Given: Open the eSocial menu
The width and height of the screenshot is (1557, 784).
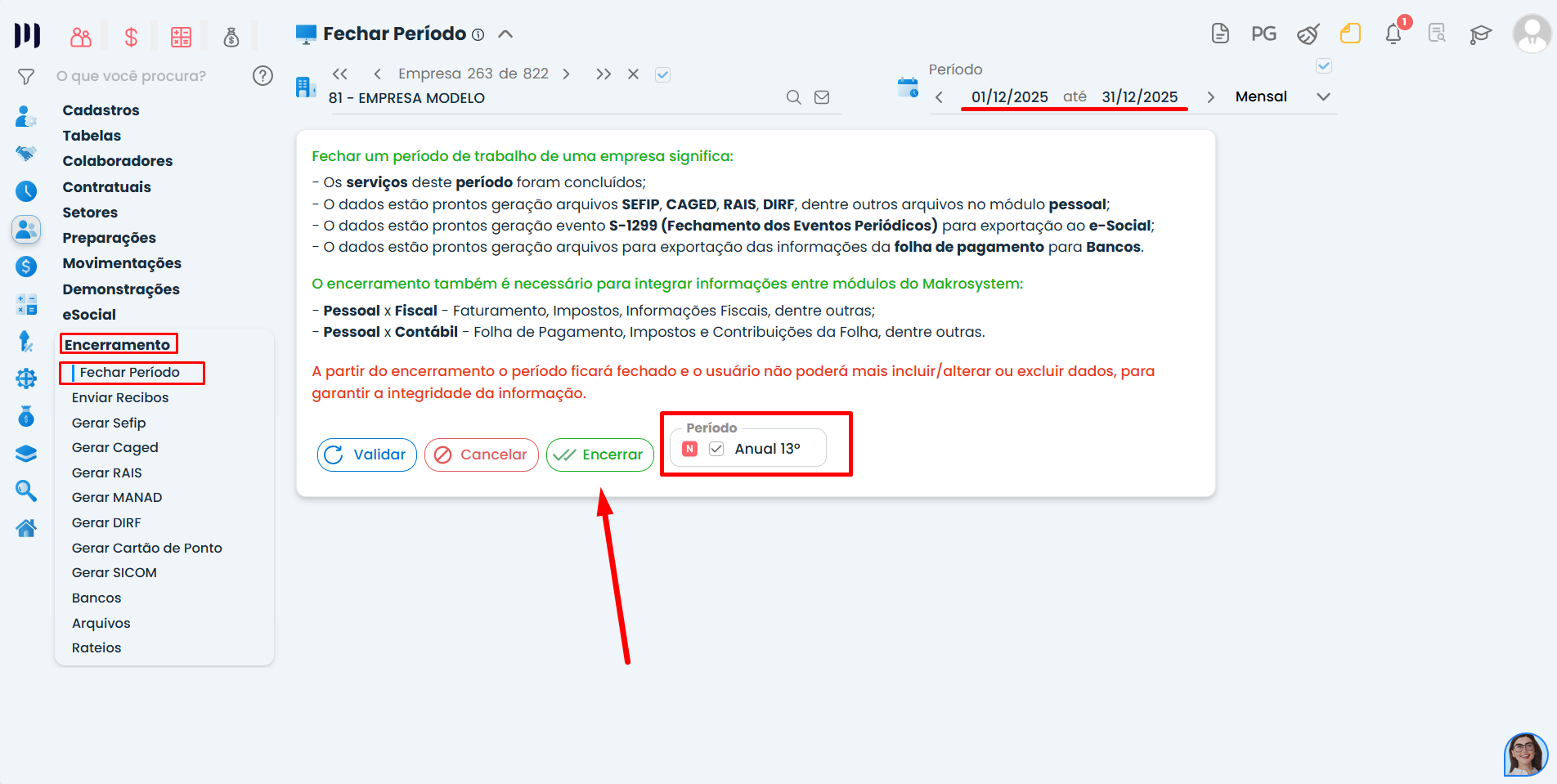Looking at the screenshot, I should pyautogui.click(x=89, y=315).
